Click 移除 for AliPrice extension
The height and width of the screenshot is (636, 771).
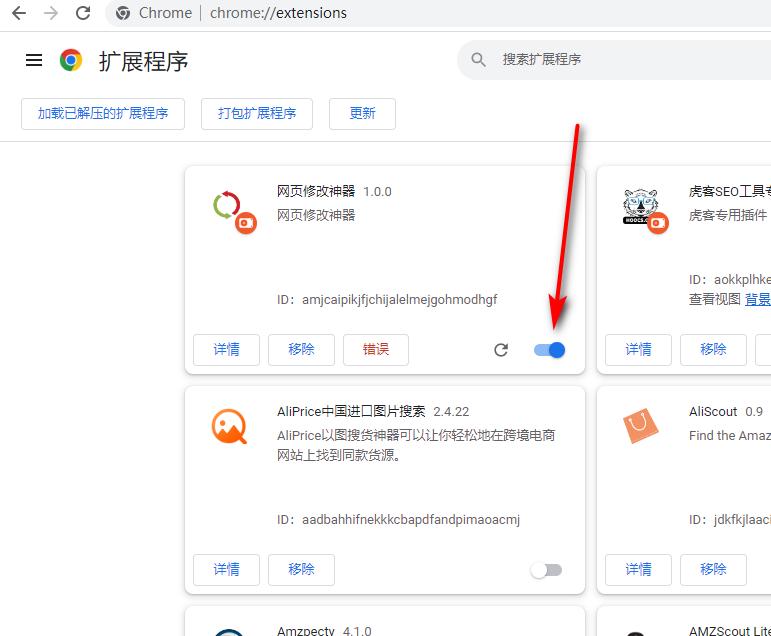[301, 570]
